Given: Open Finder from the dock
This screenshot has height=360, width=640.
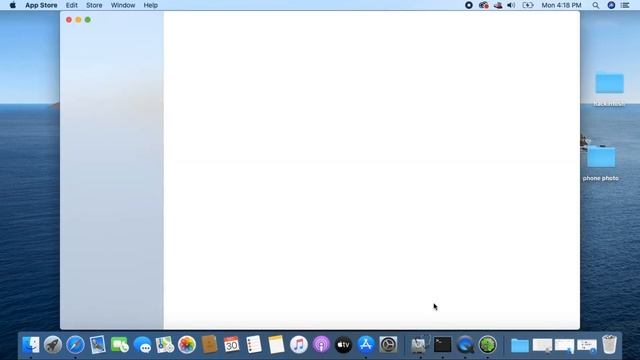Looking at the screenshot, I should (31, 345).
